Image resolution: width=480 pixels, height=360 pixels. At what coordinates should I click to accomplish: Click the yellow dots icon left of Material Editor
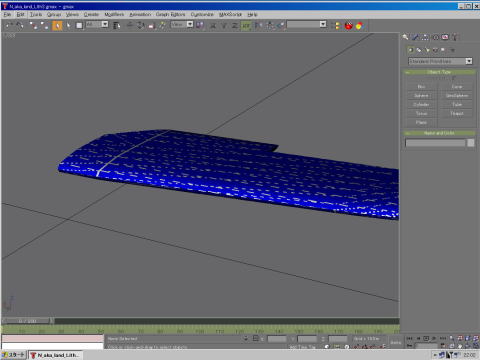[x=337, y=25]
